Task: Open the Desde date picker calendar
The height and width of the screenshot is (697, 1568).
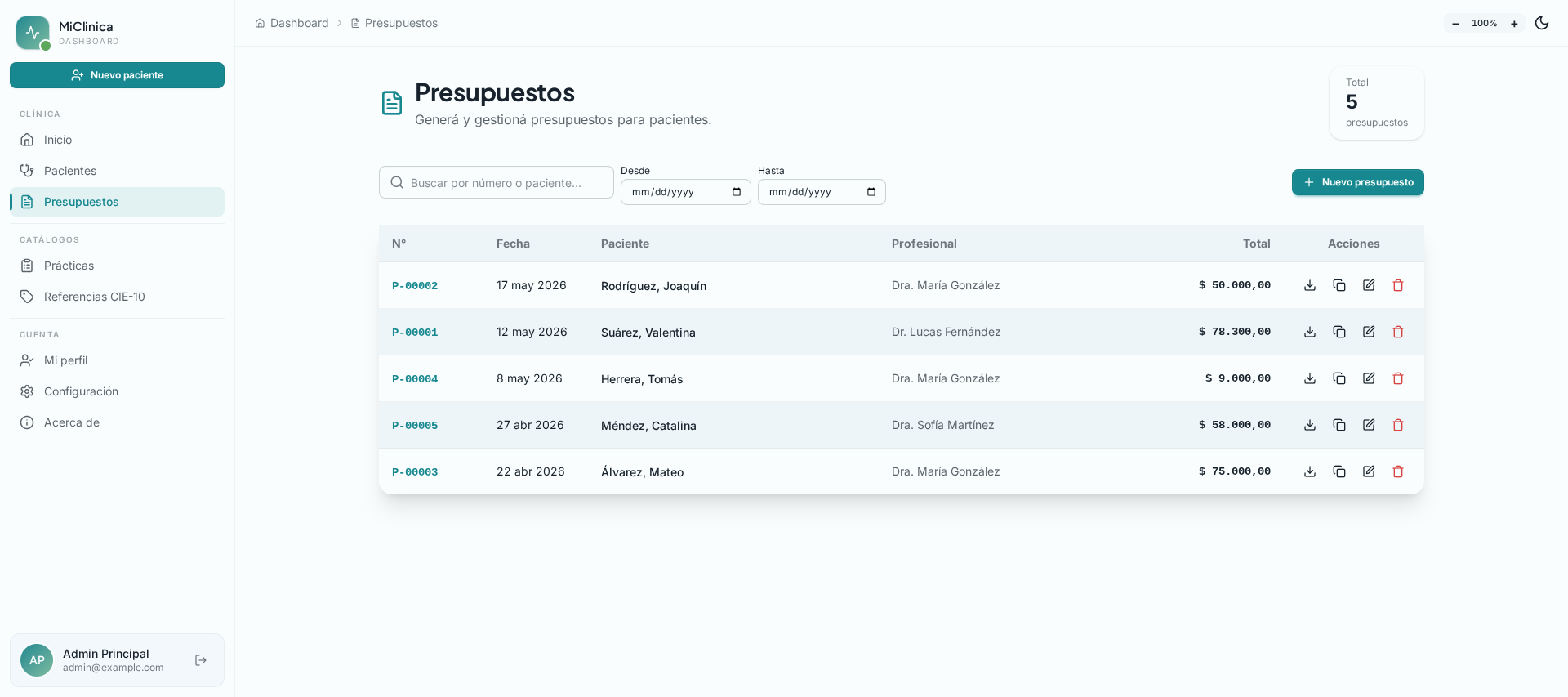Action: click(737, 192)
